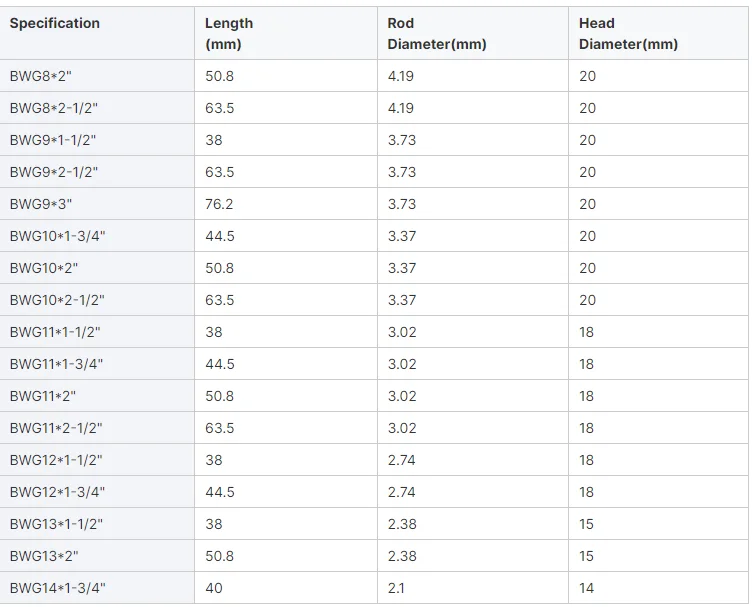754x607 pixels.
Task: Select the BWG13*2" specification cell
Action: (44, 556)
